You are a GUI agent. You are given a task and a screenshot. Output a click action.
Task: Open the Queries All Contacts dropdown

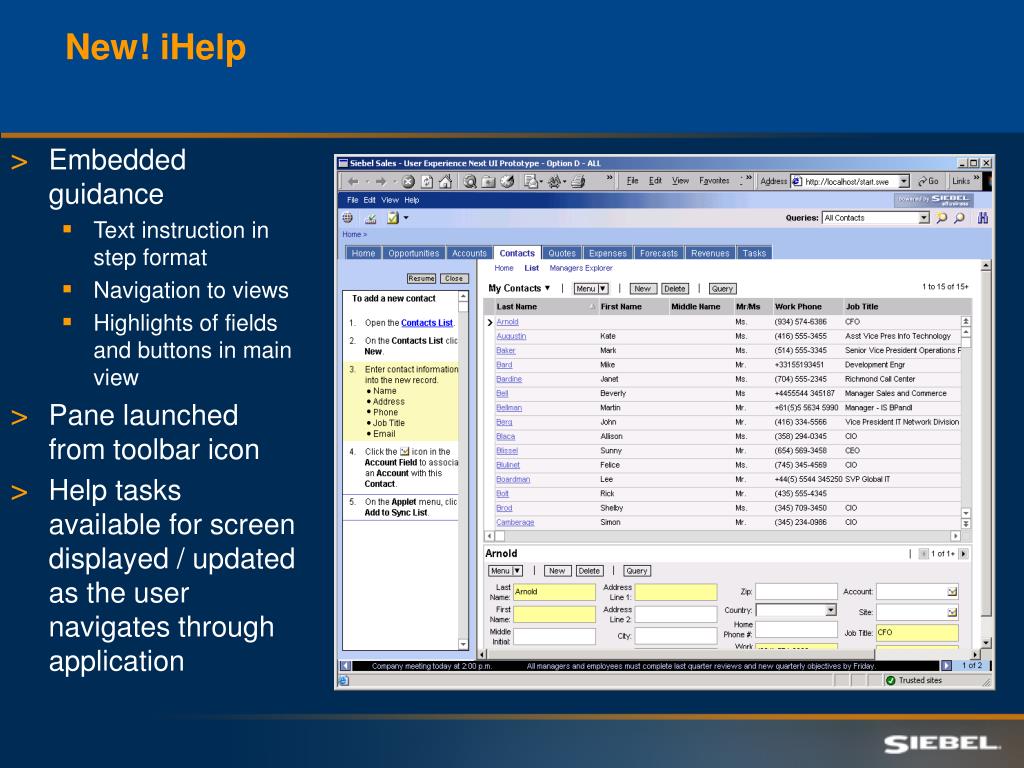pyautogui.click(x=924, y=218)
